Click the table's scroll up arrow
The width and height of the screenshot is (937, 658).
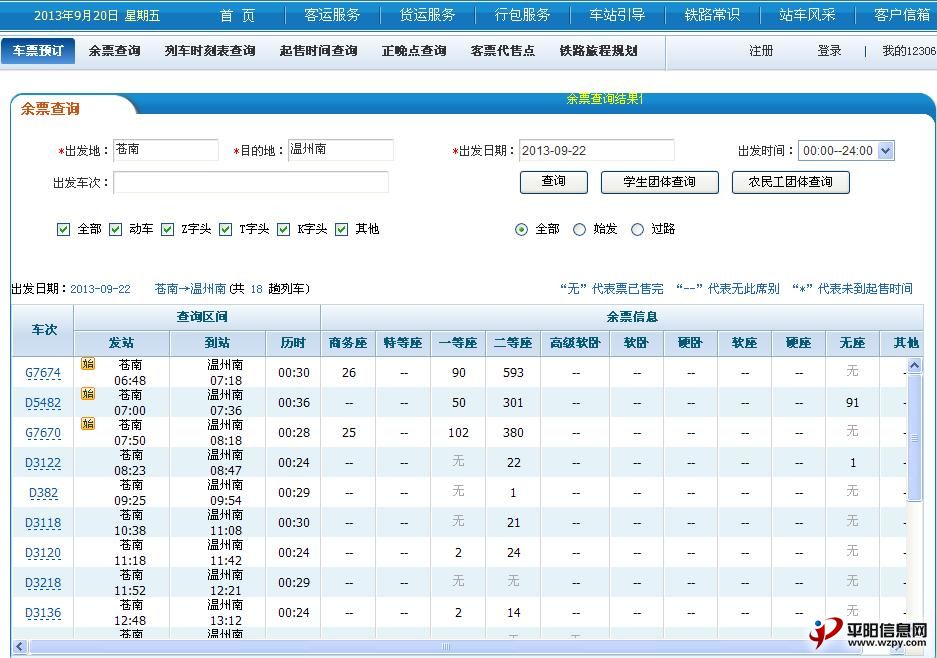coord(914,365)
